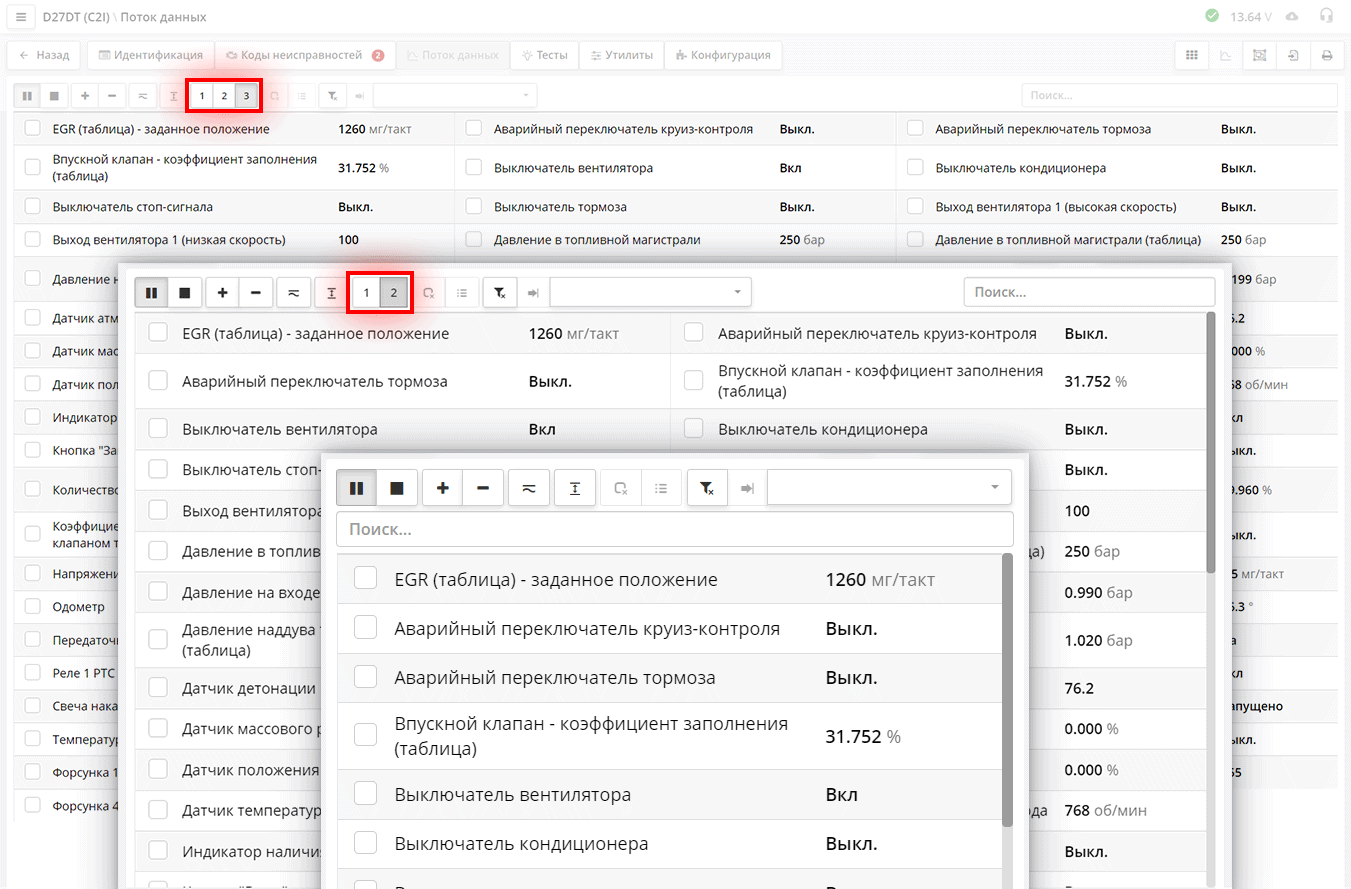Open the grid view icon in top-right toolbar
This screenshot has width=1351, height=889.
click(1192, 55)
